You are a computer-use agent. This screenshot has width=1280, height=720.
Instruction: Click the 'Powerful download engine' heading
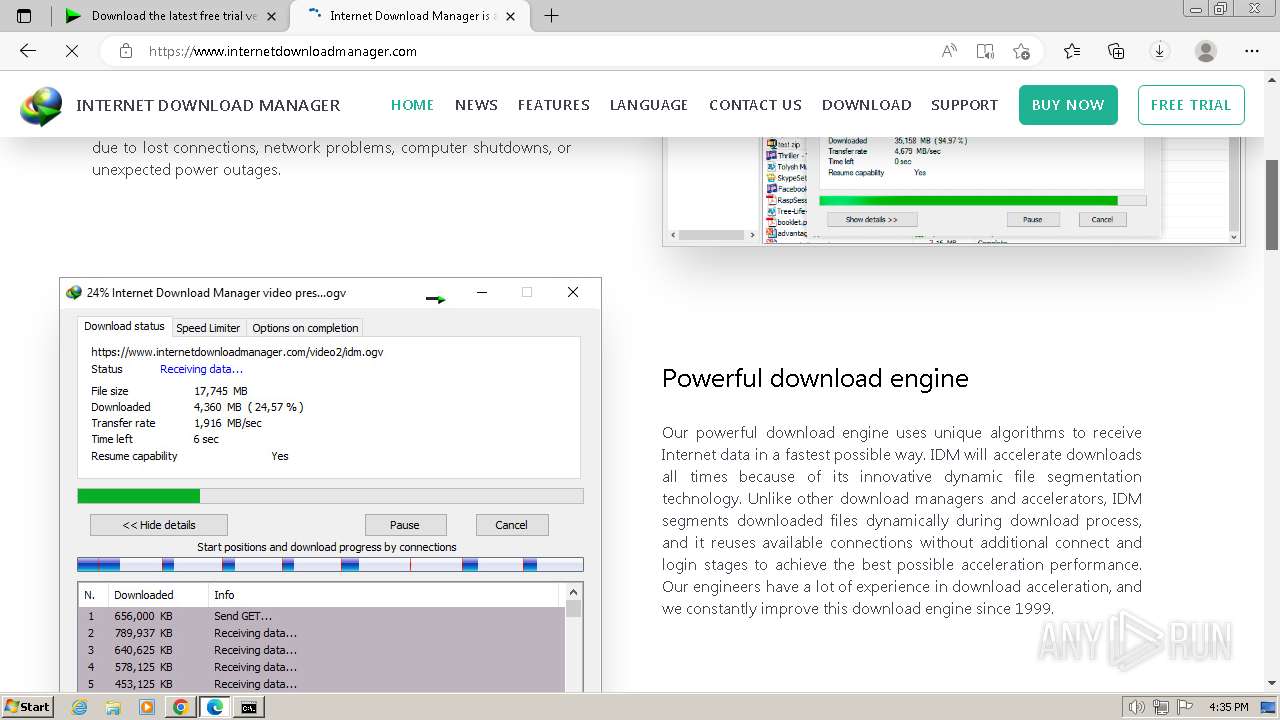(x=815, y=378)
